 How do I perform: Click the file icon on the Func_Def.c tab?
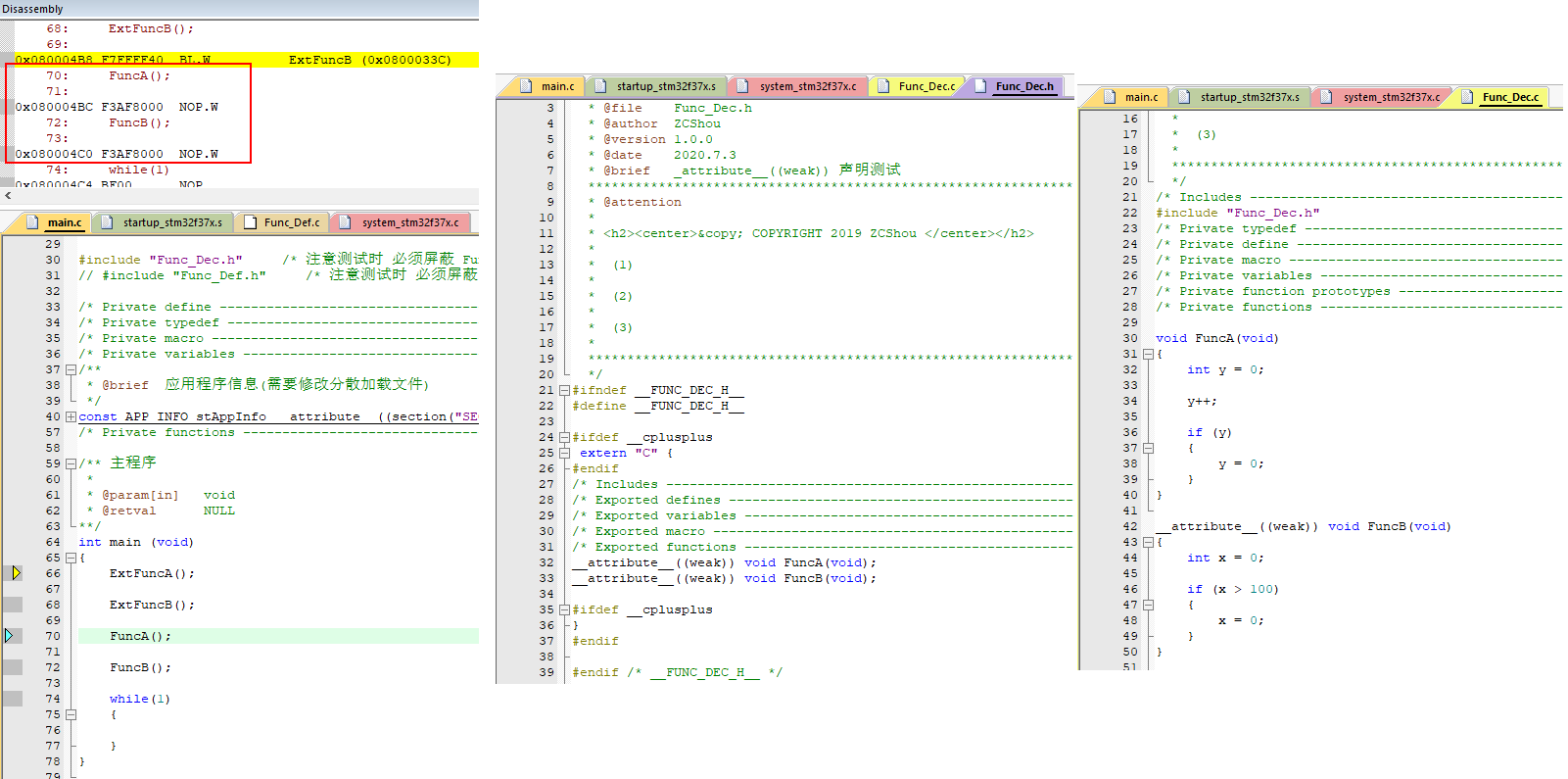(250, 222)
